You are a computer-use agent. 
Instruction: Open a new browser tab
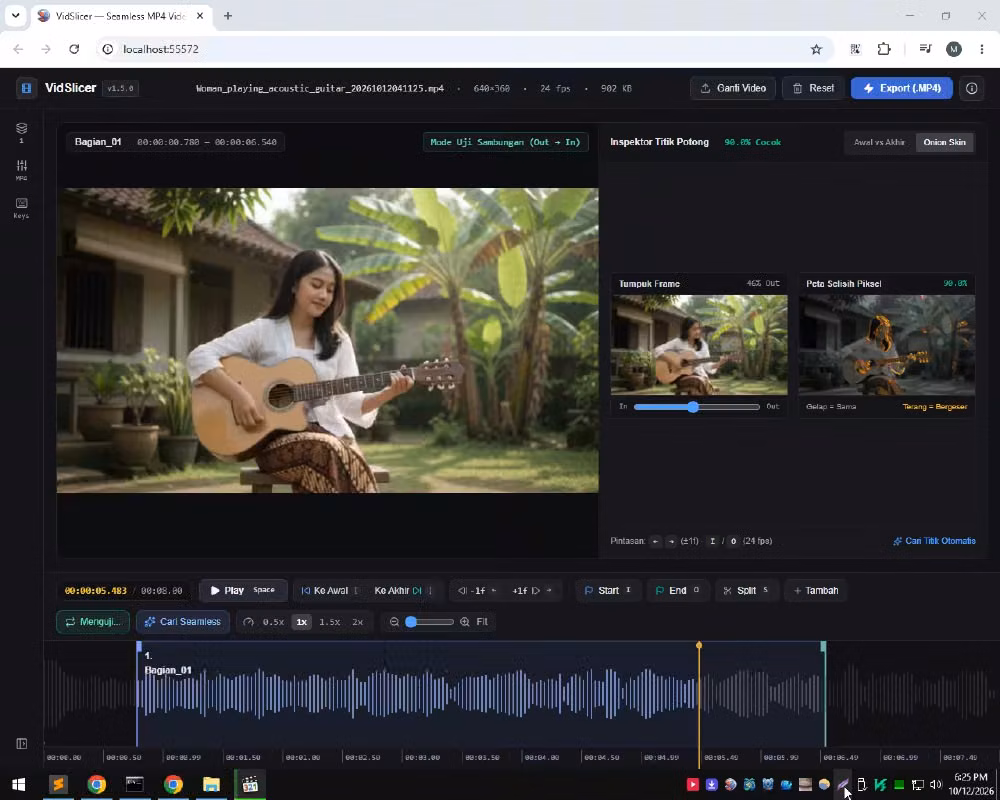click(x=228, y=16)
